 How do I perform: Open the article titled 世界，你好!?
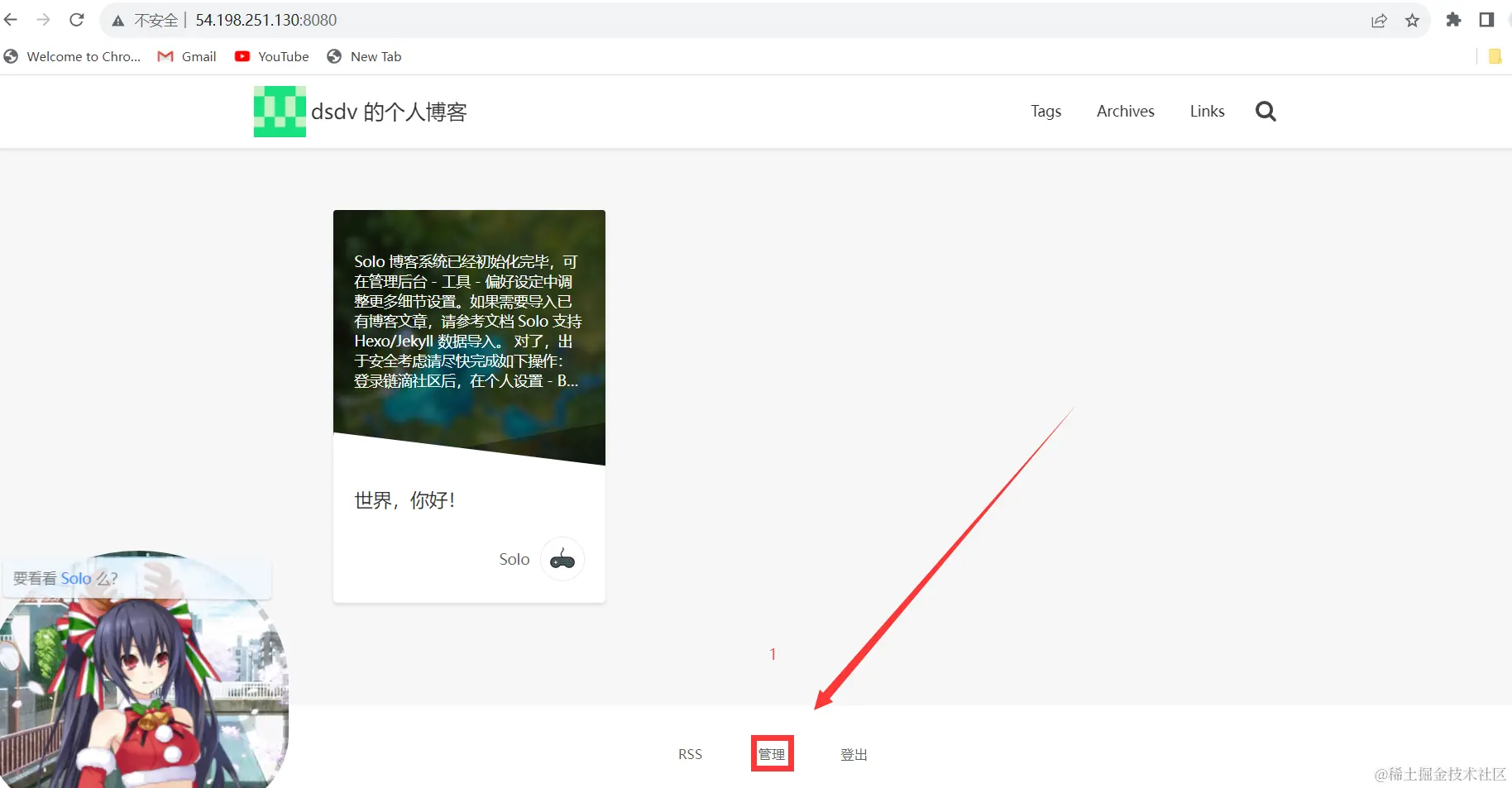coord(404,500)
